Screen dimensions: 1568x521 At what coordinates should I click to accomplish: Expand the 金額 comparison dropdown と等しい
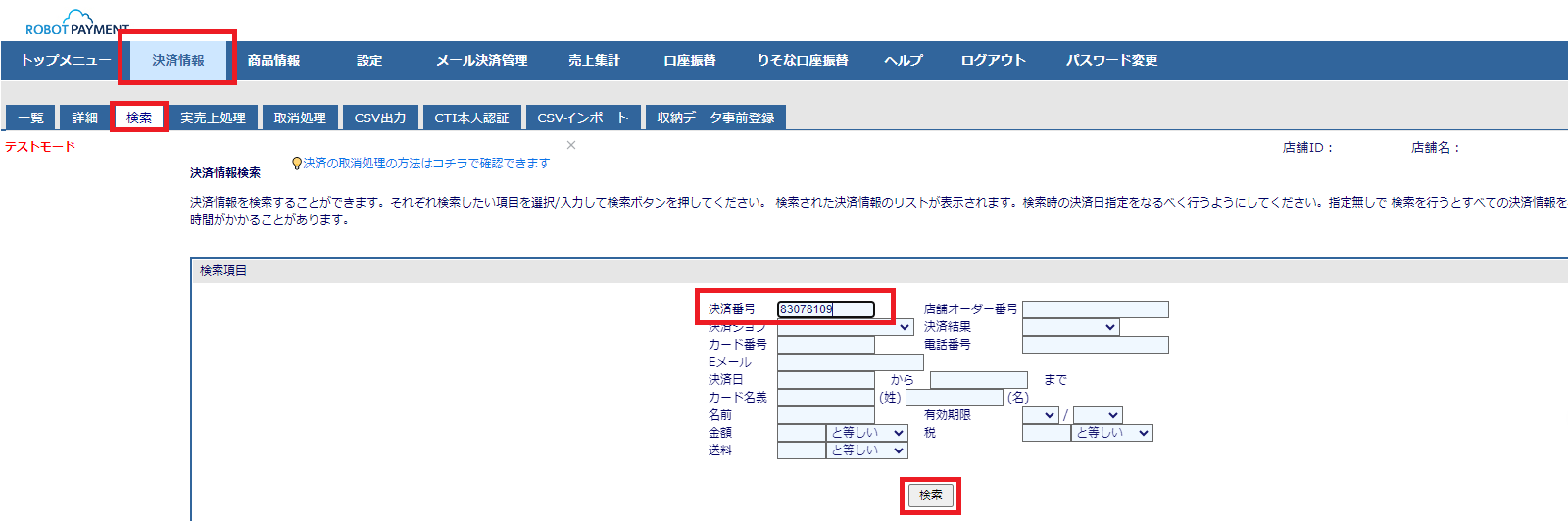(867, 433)
